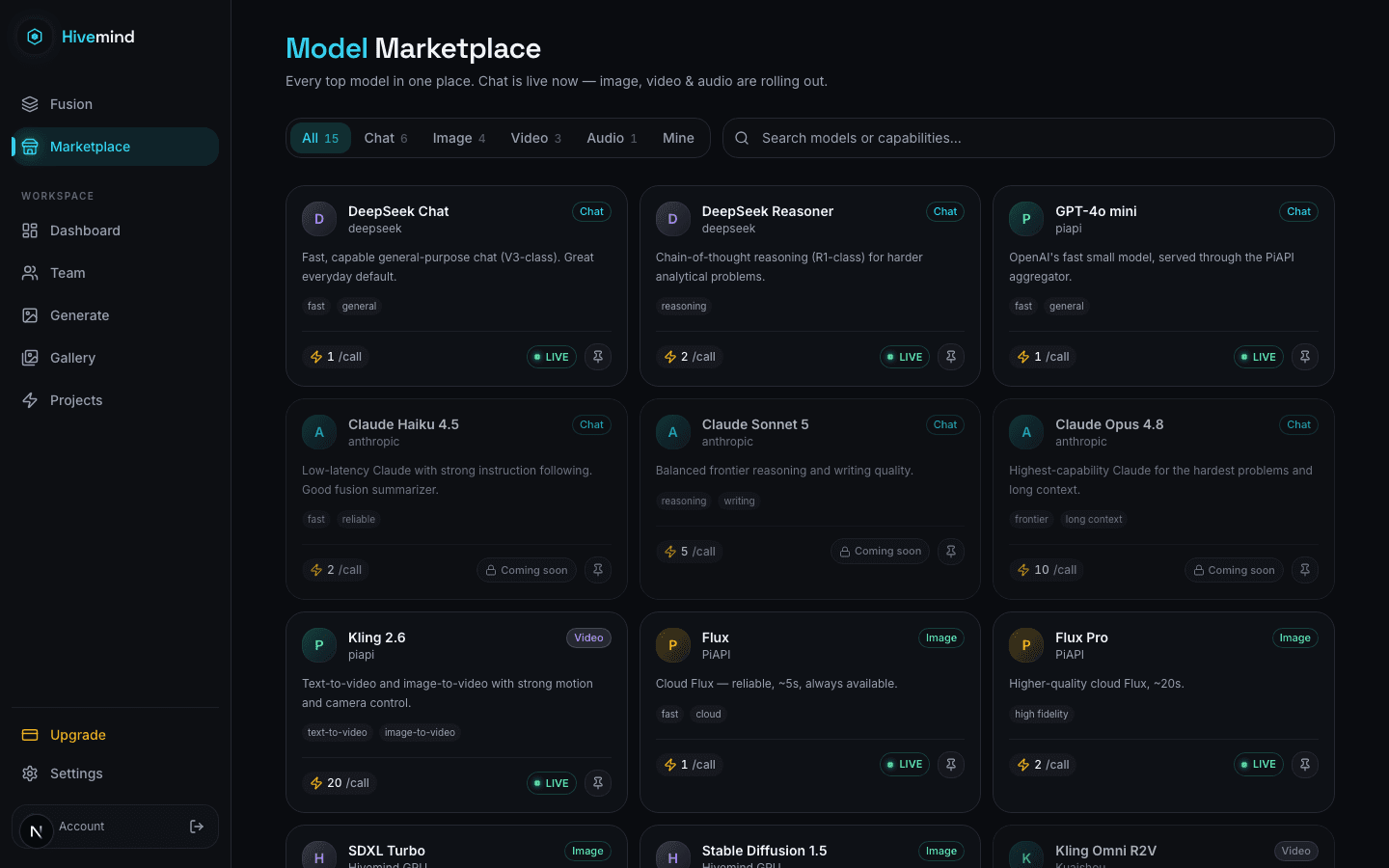Screen dimensions: 1389x868
Task: Pin the DeepSeek Chat model
Action: point(598,357)
